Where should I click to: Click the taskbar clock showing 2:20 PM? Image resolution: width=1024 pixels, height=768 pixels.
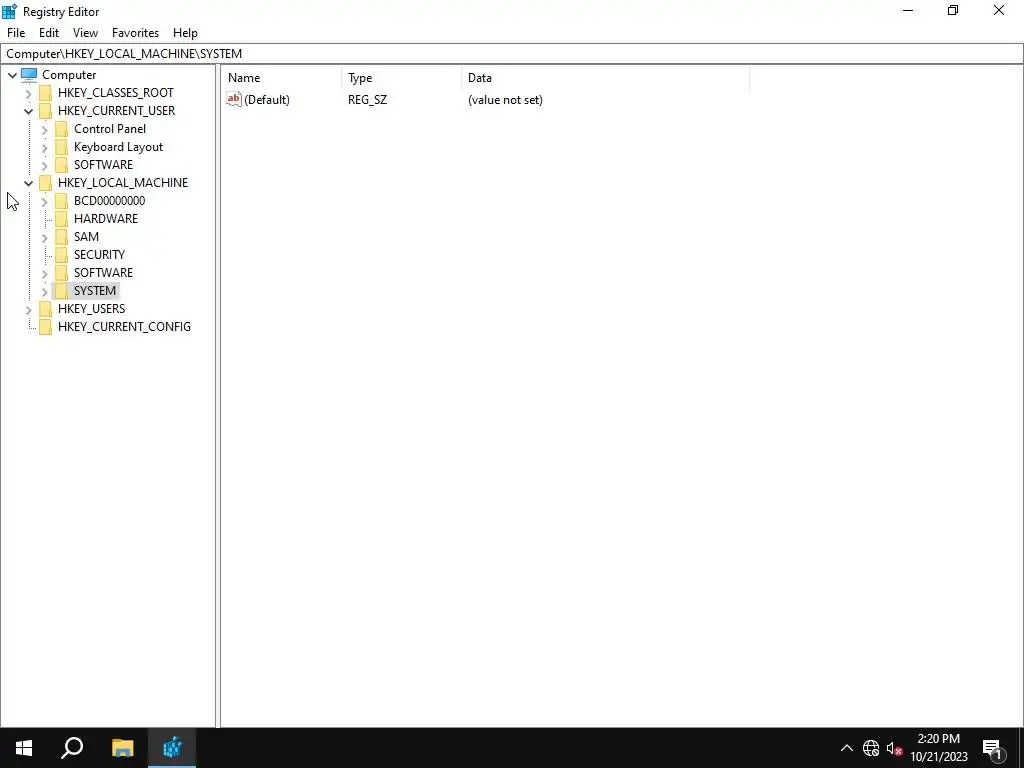coord(938,748)
